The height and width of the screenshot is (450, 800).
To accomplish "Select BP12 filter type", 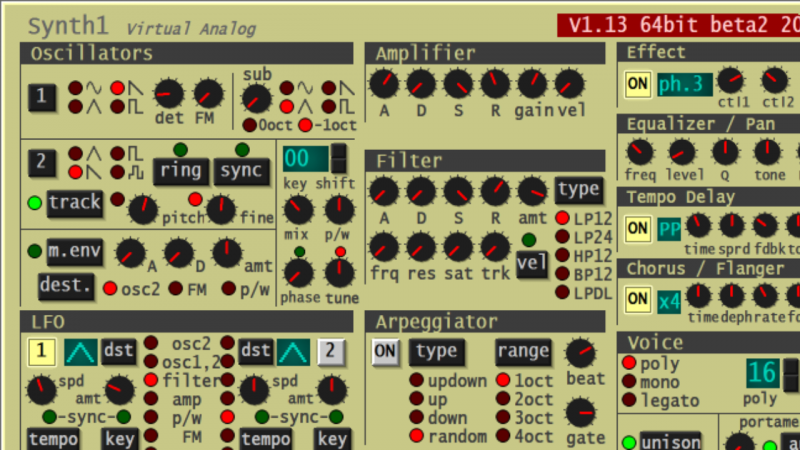I will (x=562, y=274).
